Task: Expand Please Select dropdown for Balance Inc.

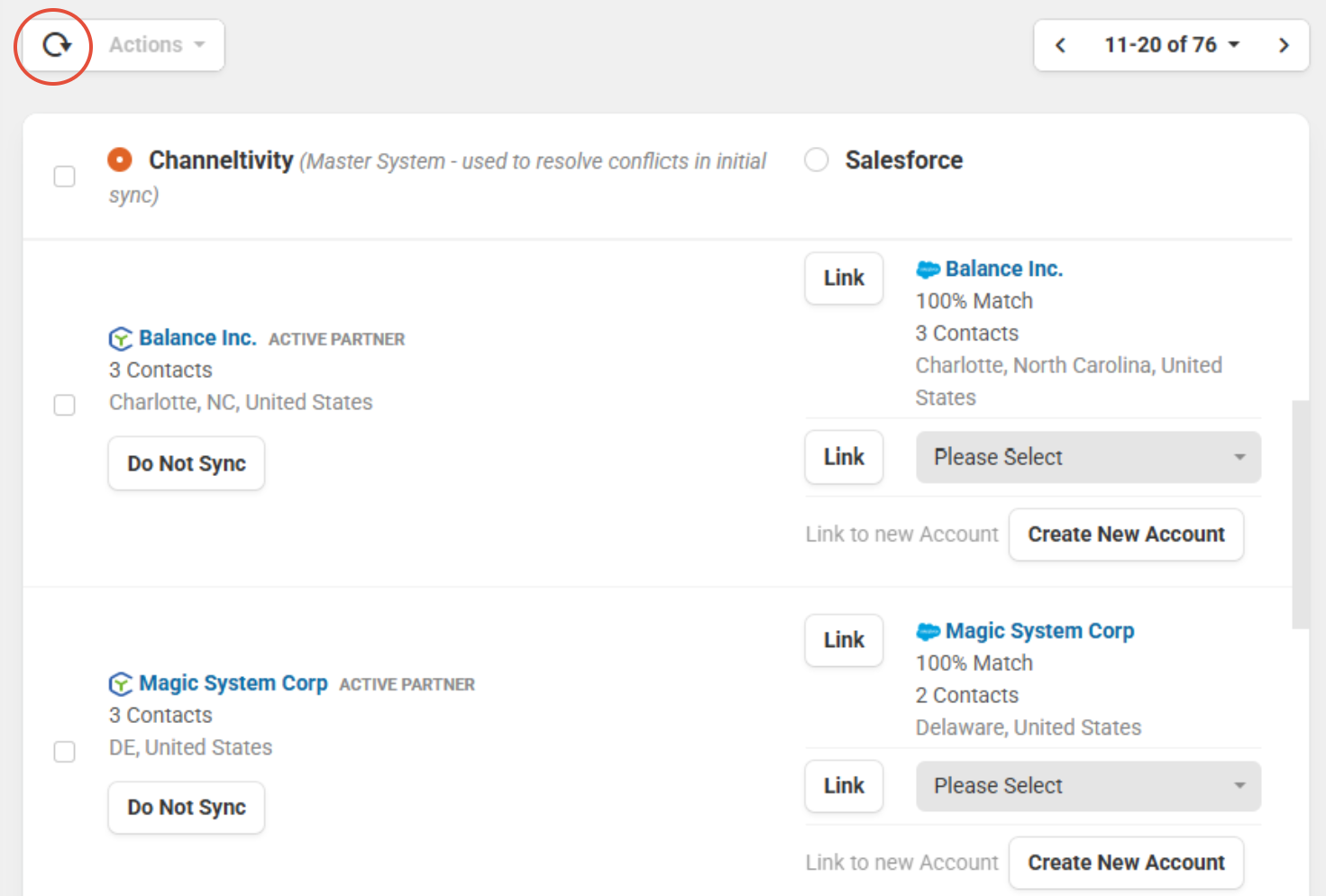Action: pos(1088,457)
